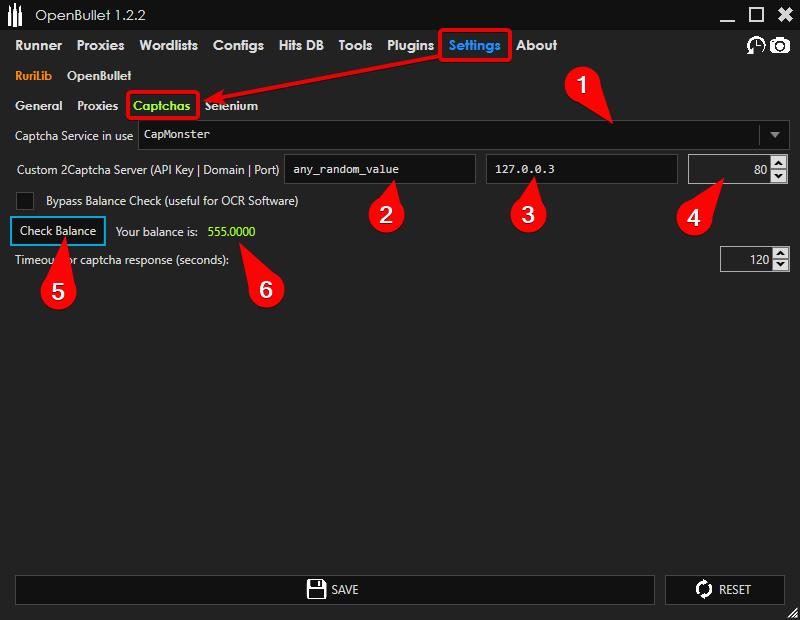Maximize the OpenBullet window
The image size is (800, 620).
(x=756, y=14)
